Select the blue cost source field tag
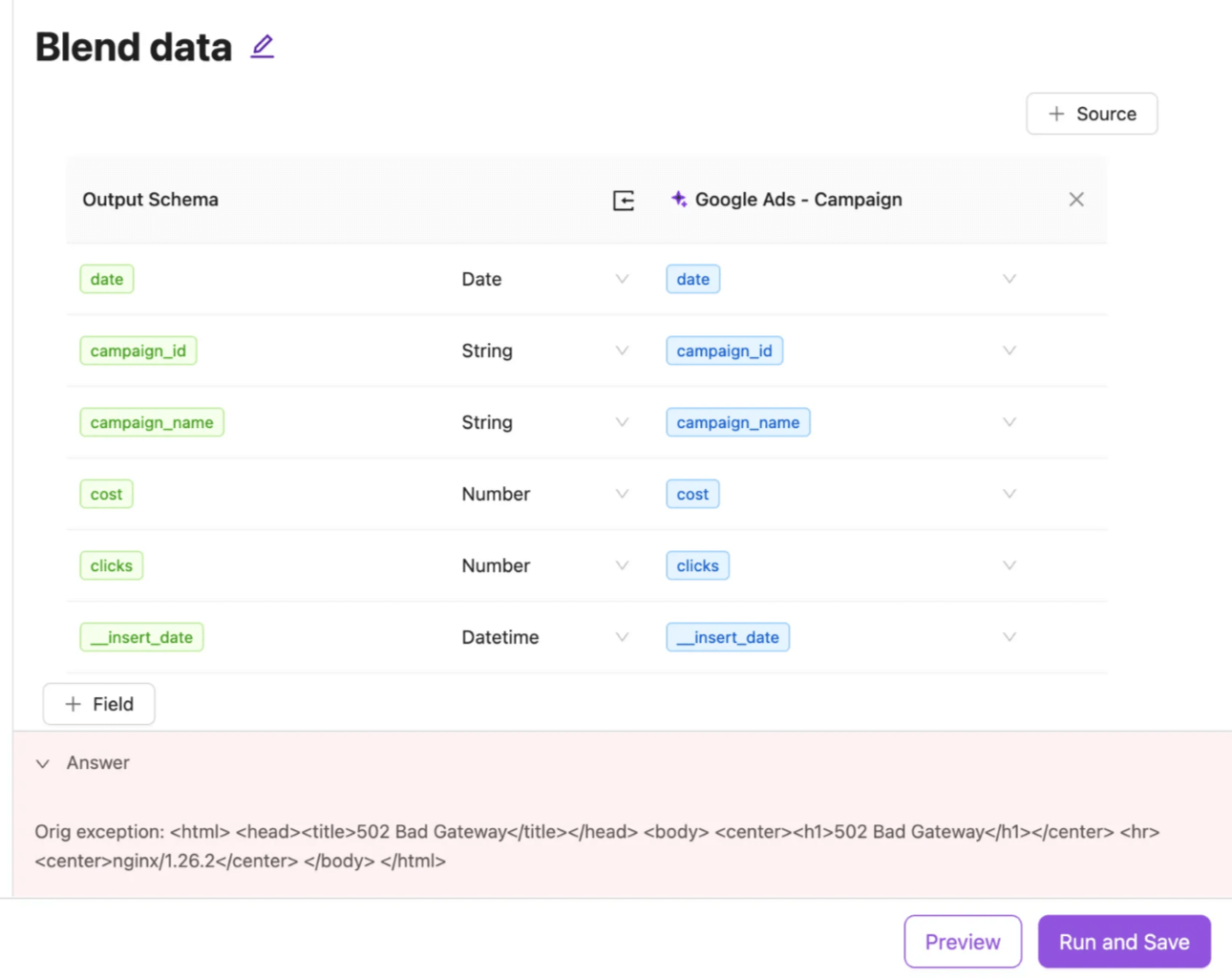This screenshot has width=1232, height=979. pos(692,494)
